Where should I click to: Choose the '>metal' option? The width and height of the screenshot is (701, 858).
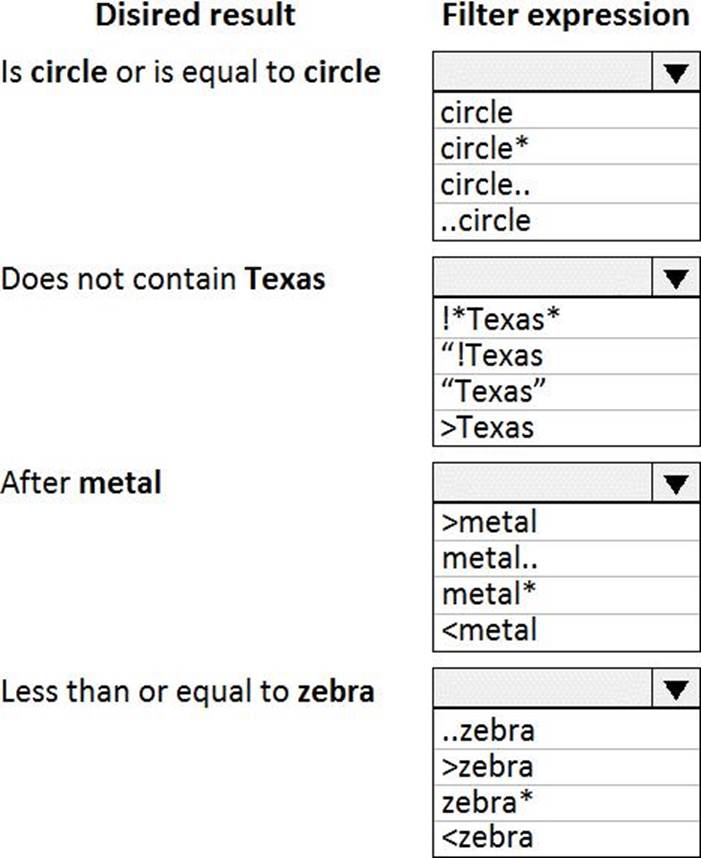566,523
